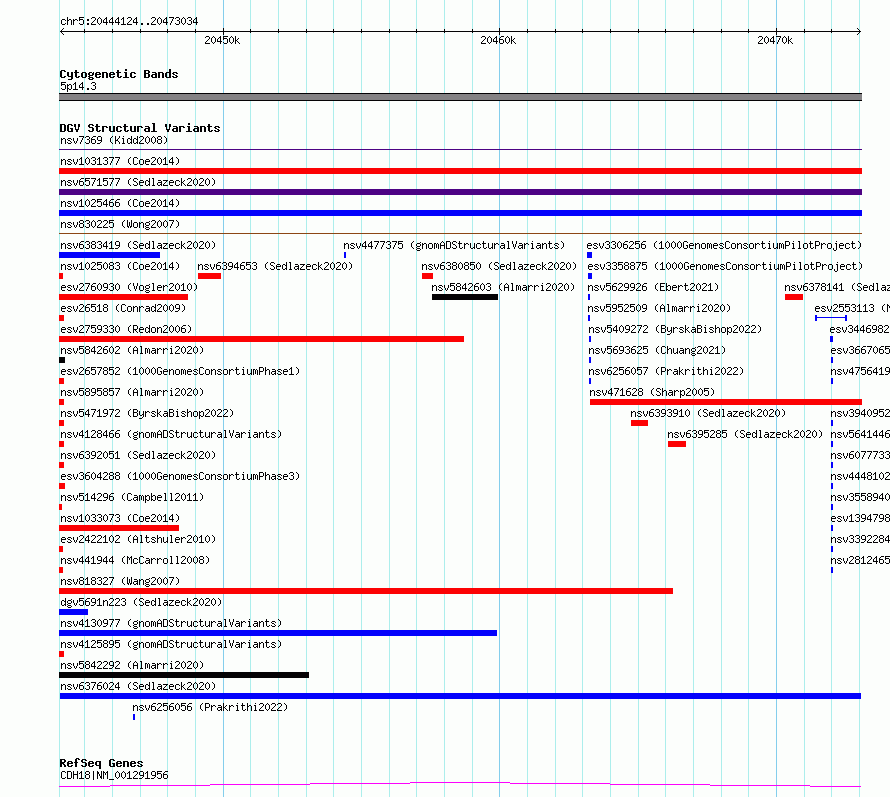Select the red nsv818327 (Wang2007) bar
The image size is (890, 797).
pos(366,591)
